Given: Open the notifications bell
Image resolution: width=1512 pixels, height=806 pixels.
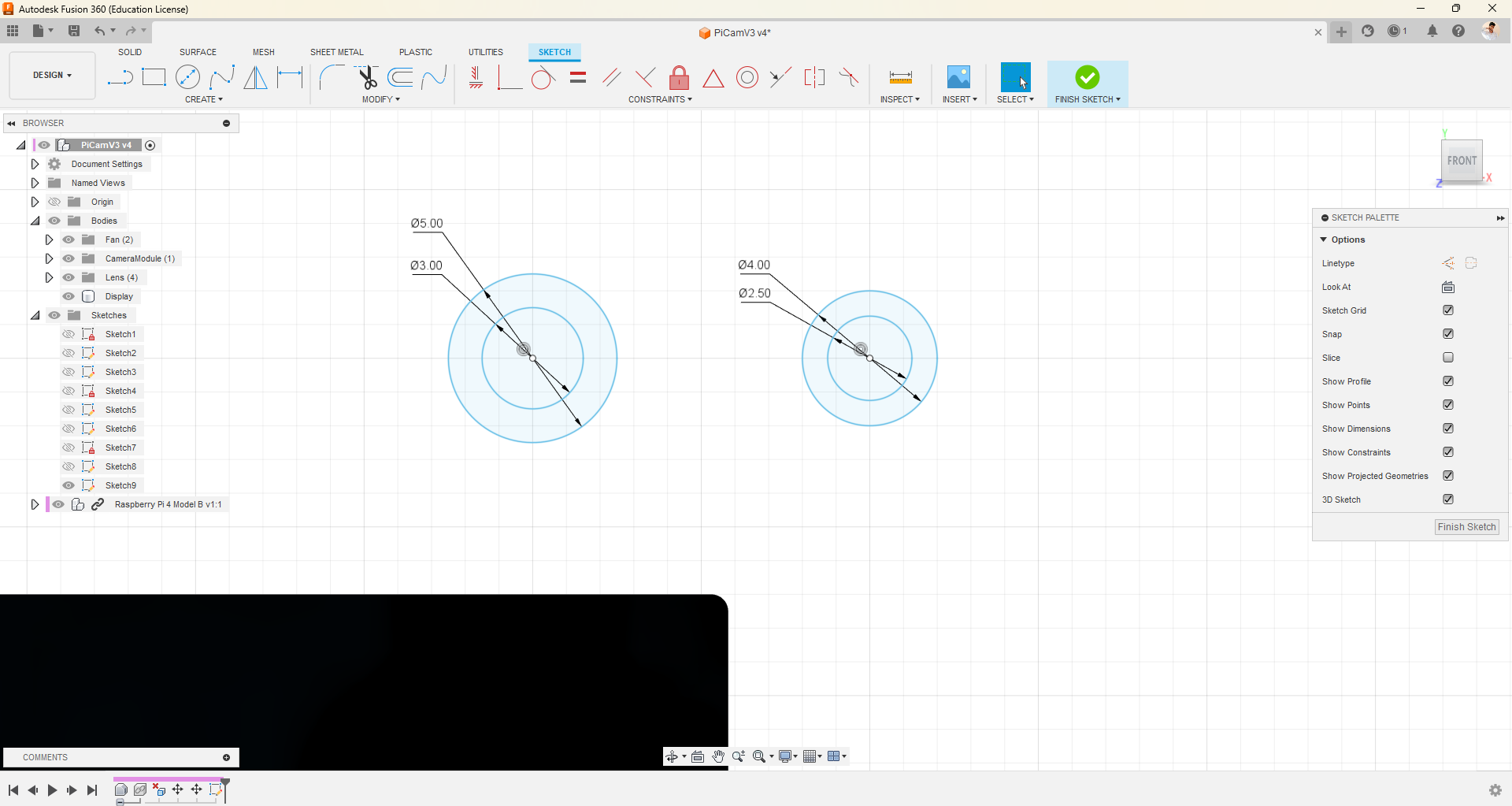Looking at the screenshot, I should coord(1432,32).
